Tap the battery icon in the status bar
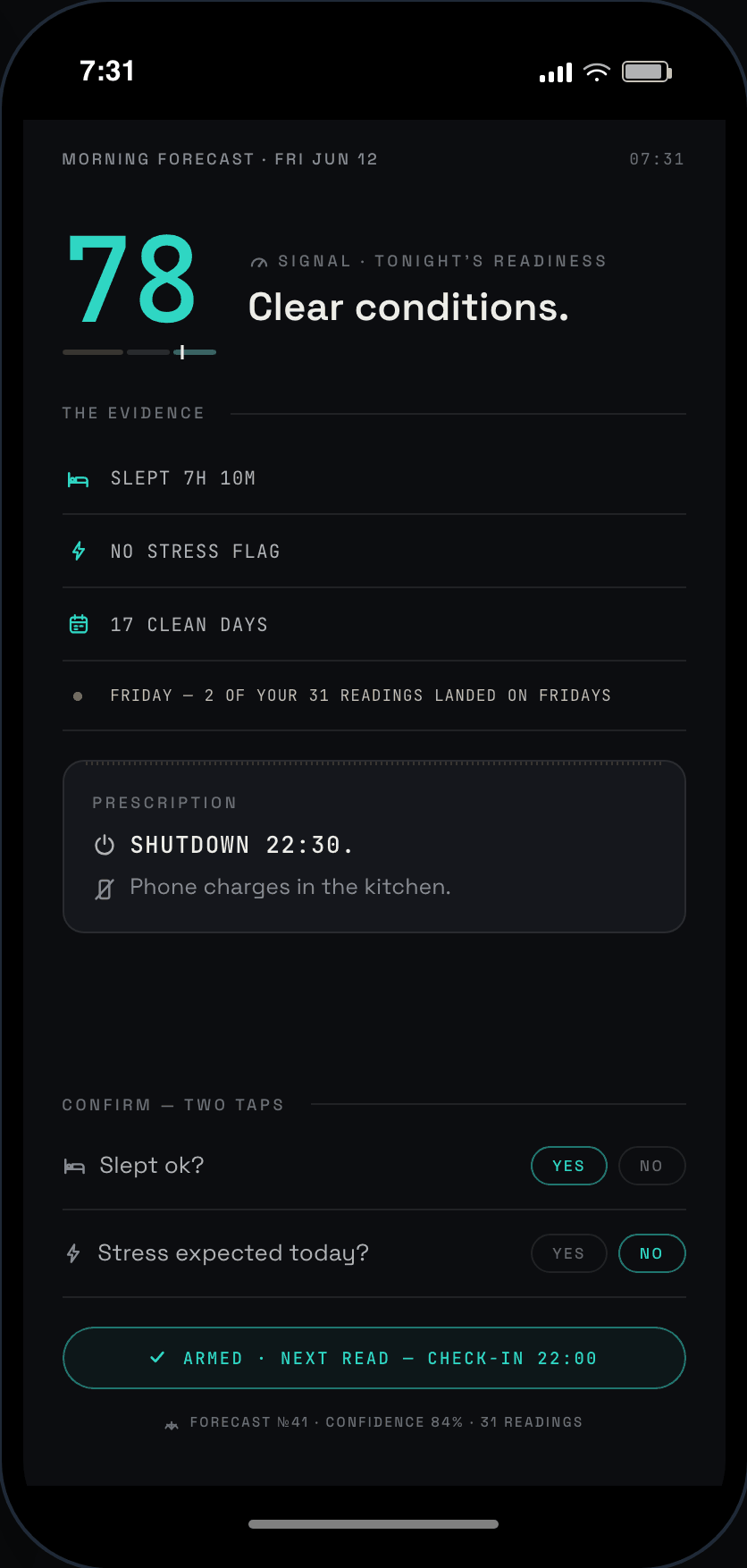 pos(647,72)
